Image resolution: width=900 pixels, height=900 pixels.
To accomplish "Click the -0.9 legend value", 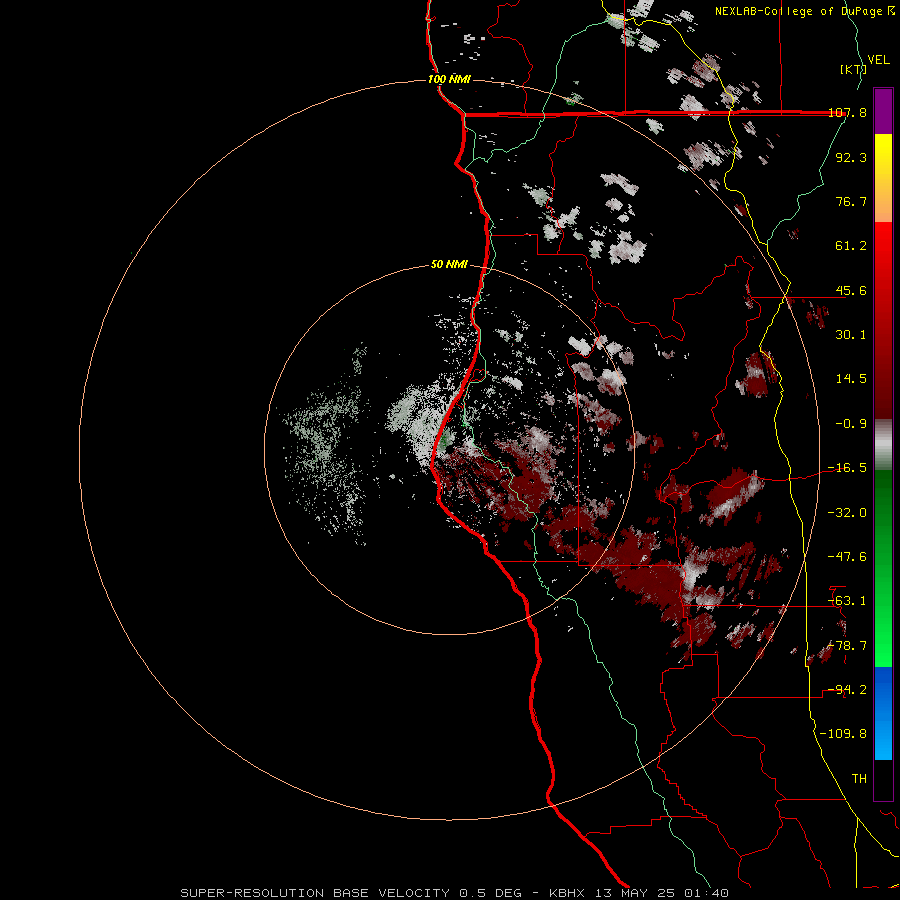I will point(851,424).
